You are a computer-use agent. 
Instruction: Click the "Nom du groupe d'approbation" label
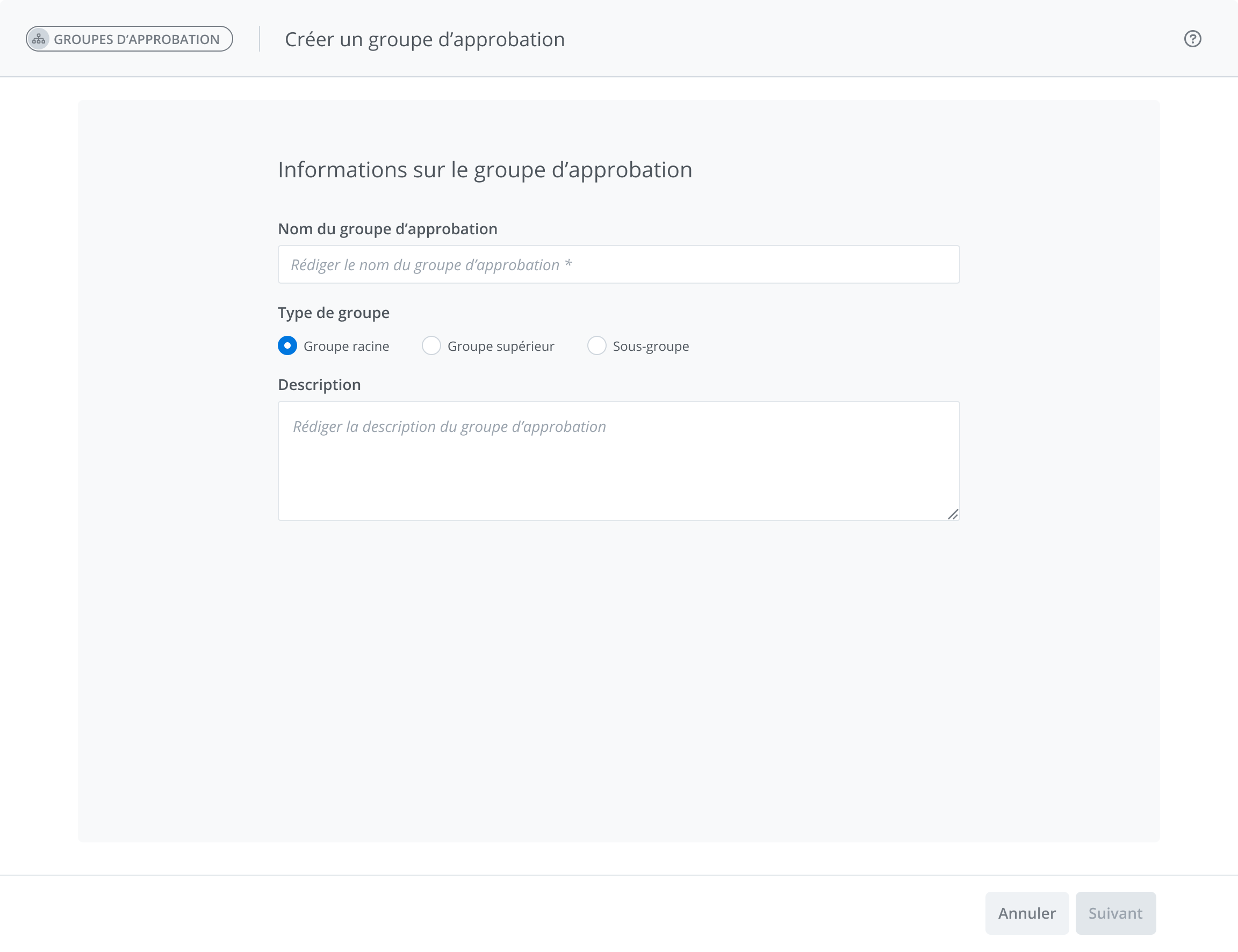[387, 229]
